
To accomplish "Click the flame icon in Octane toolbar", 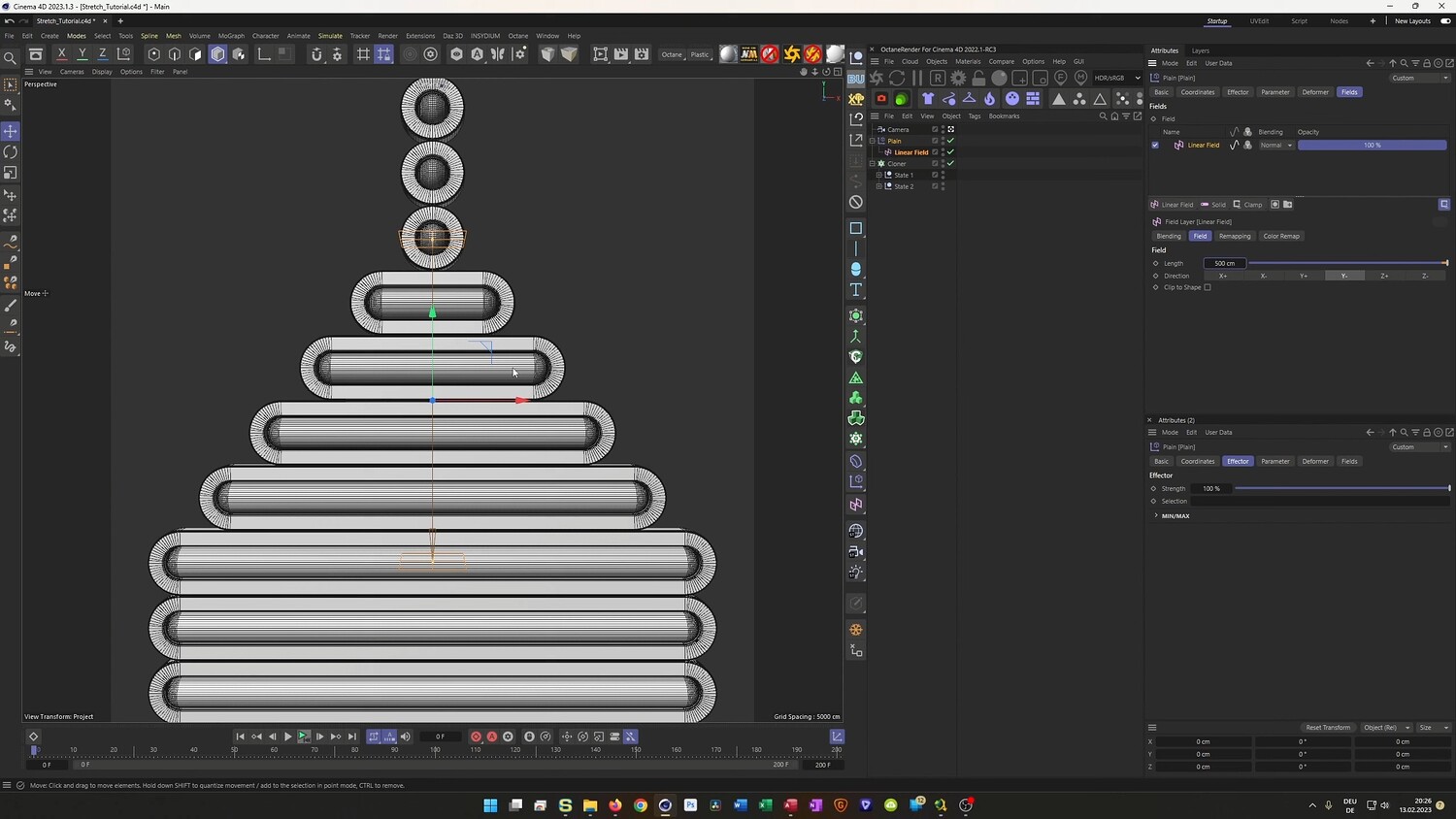I will tap(989, 98).
